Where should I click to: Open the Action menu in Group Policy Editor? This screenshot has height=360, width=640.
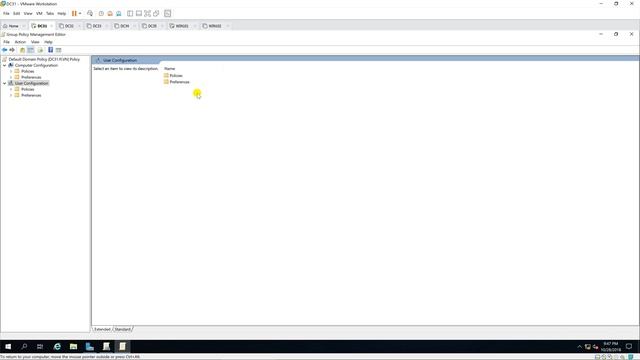click(20, 42)
